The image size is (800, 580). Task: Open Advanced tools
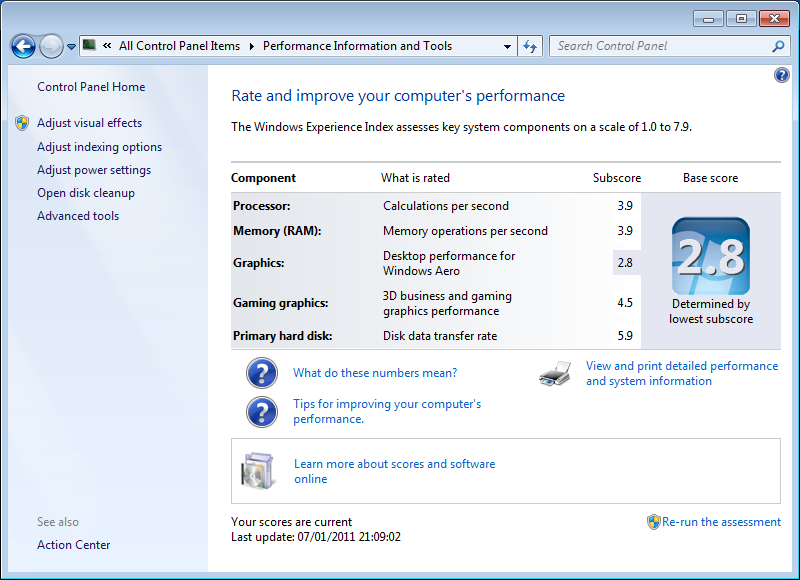[78, 216]
